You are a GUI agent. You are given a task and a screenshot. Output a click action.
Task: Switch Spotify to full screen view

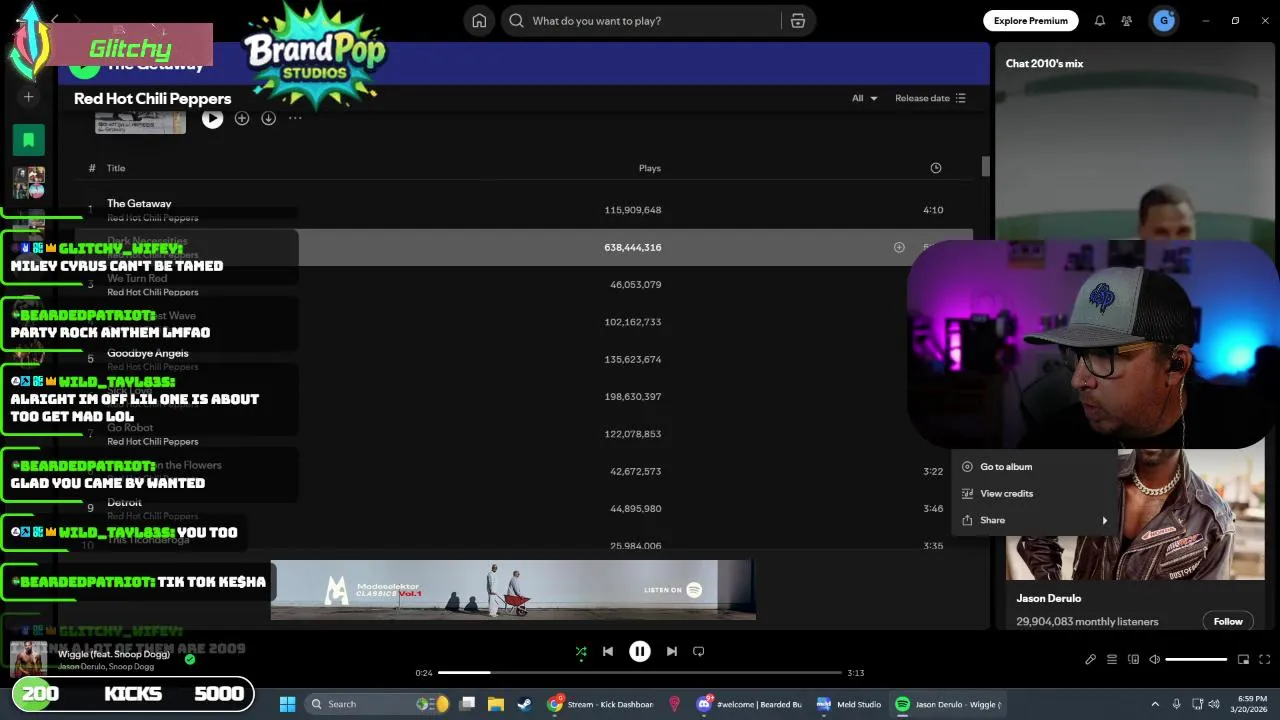[x=1264, y=659]
